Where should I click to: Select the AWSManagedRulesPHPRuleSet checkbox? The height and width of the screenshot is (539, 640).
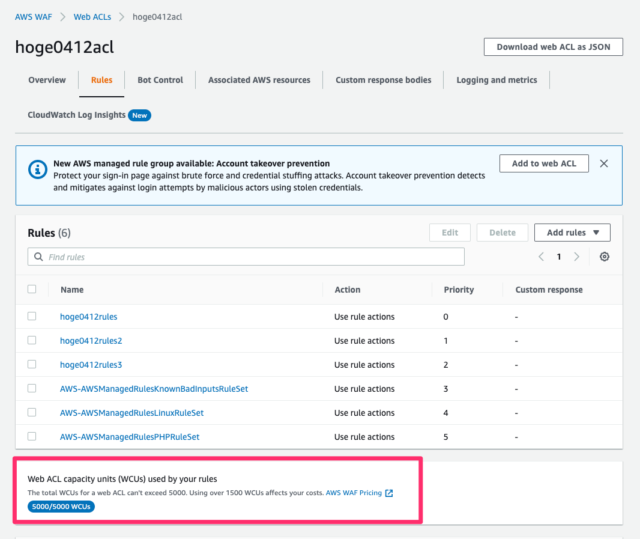[x=32, y=437]
